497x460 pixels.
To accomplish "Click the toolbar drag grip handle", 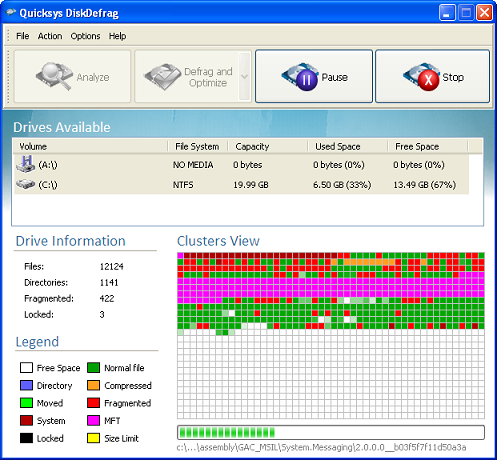I will [x=9, y=76].
